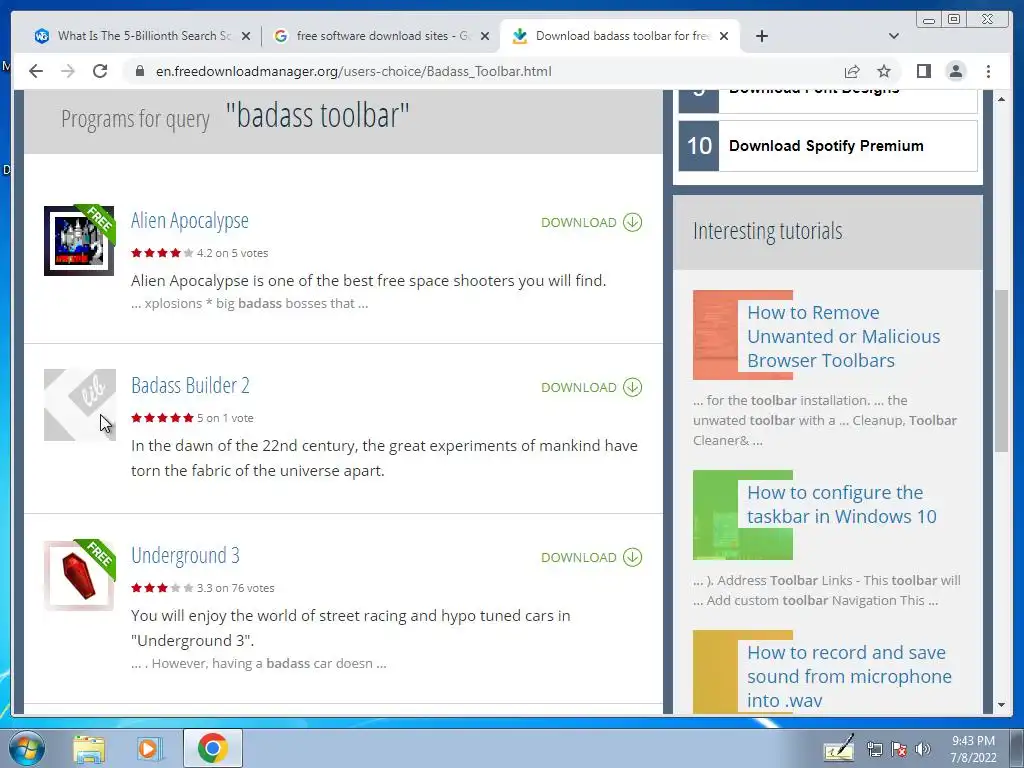
Task: Click the Alien Apocalypse star rating
Action: [162, 253]
